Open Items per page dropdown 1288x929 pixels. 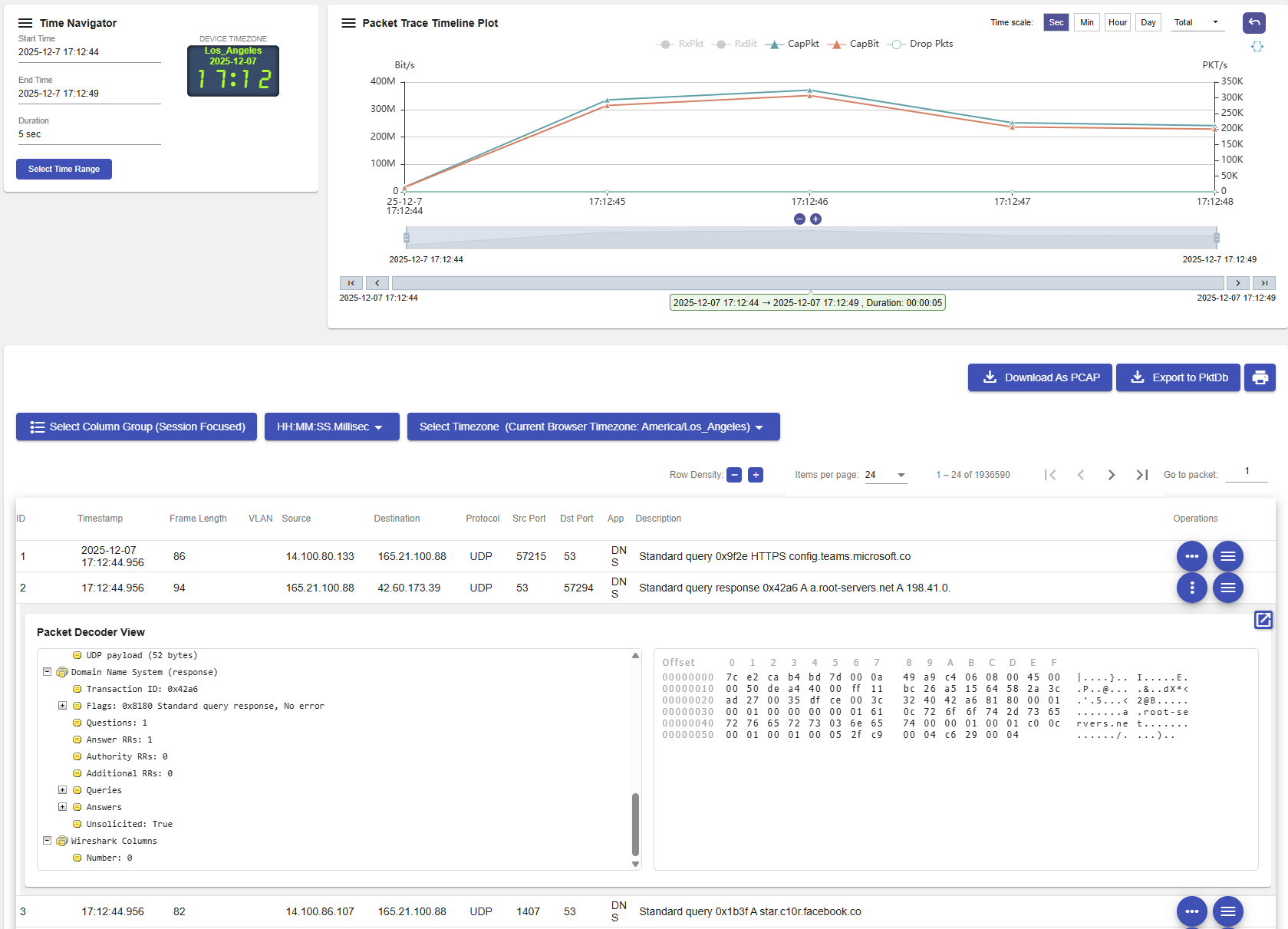click(x=886, y=475)
